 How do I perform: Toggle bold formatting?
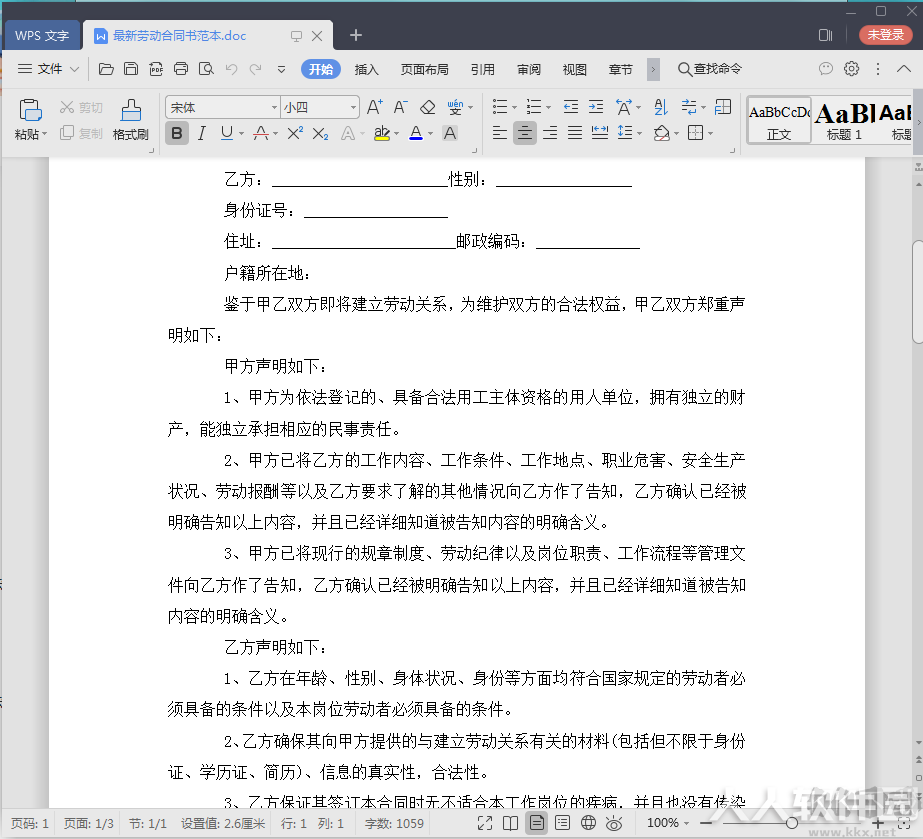click(177, 134)
